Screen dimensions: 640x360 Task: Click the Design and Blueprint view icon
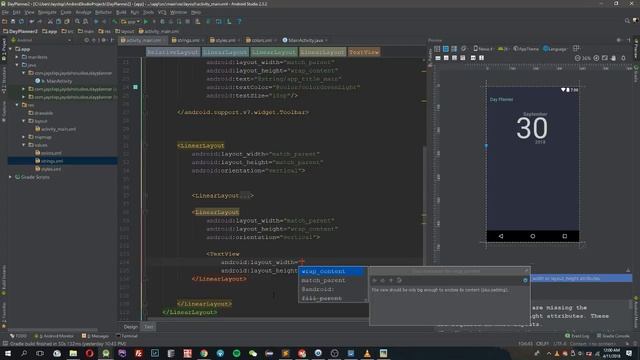coord(454,49)
